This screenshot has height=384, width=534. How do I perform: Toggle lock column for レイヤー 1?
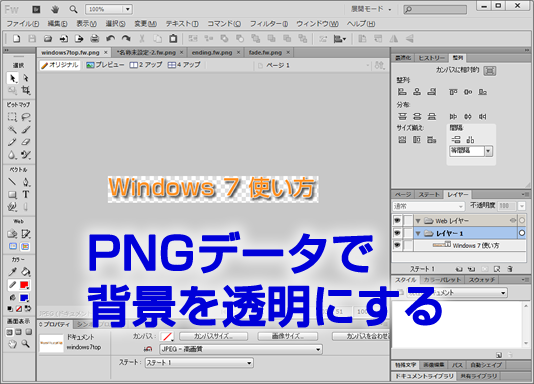pos(408,233)
